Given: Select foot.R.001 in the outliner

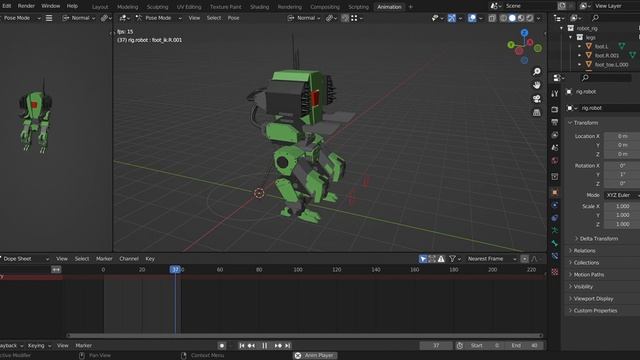Looking at the screenshot, I should point(607,56).
